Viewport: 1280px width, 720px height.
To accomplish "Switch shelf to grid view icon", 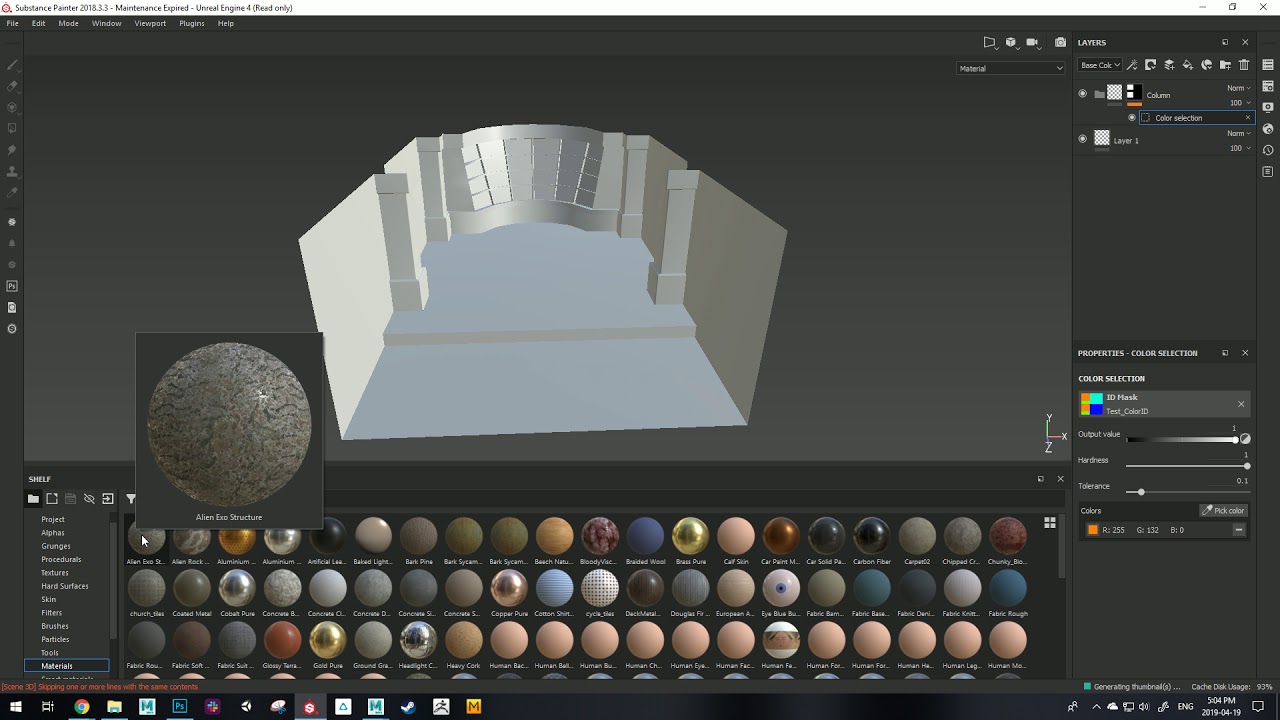I will pyautogui.click(x=1050, y=522).
